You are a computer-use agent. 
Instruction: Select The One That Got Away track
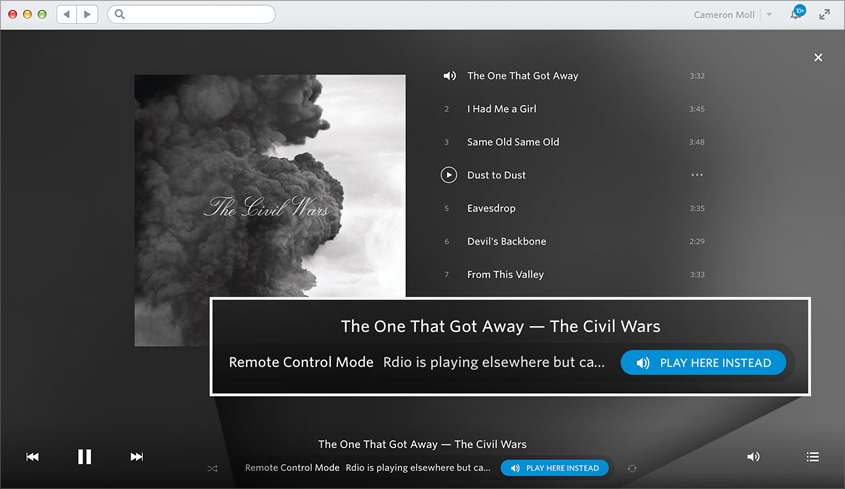pyautogui.click(x=522, y=76)
